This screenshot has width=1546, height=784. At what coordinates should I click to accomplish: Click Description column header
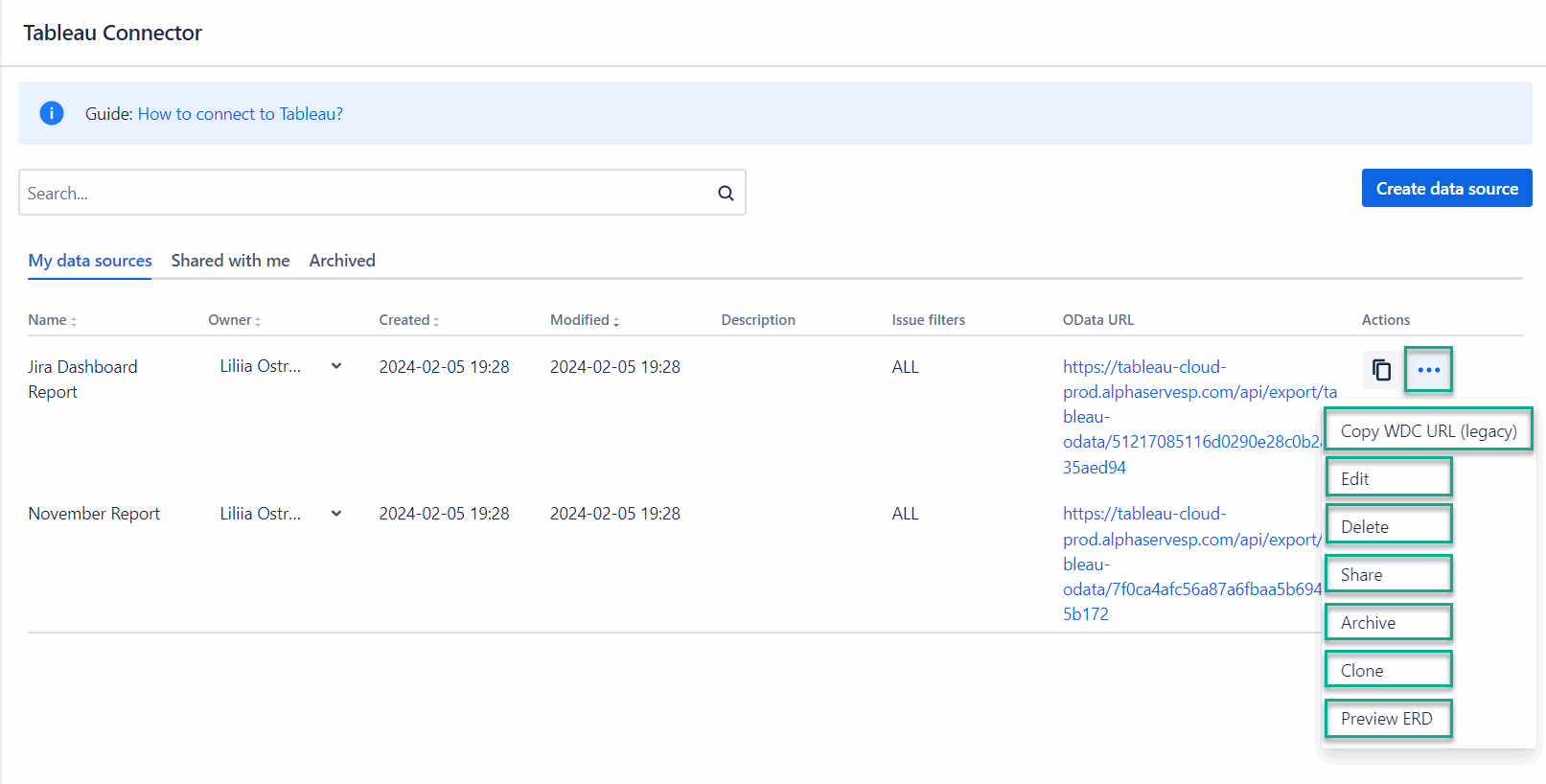click(758, 320)
